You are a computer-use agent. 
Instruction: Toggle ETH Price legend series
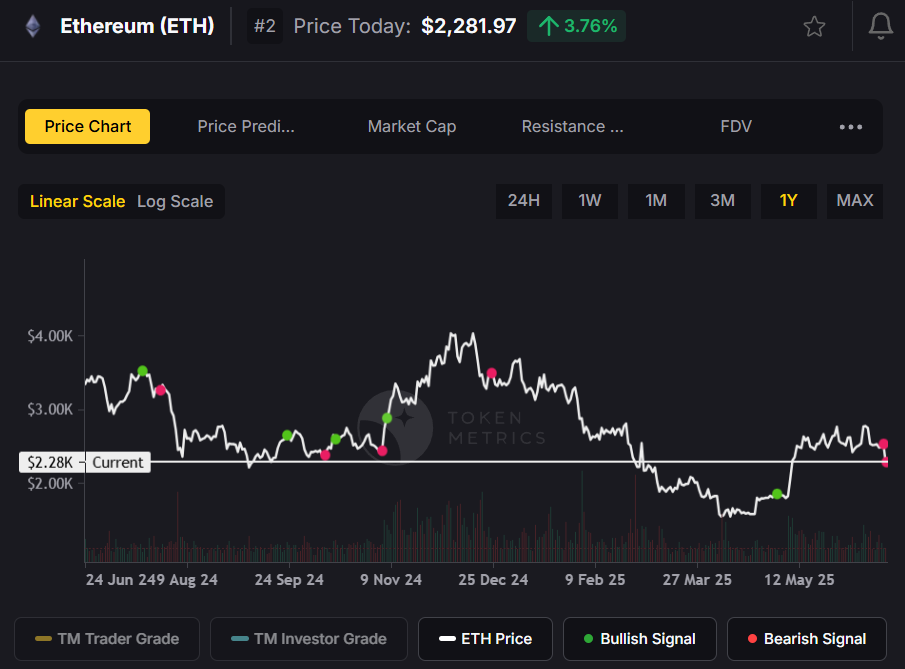[485, 639]
